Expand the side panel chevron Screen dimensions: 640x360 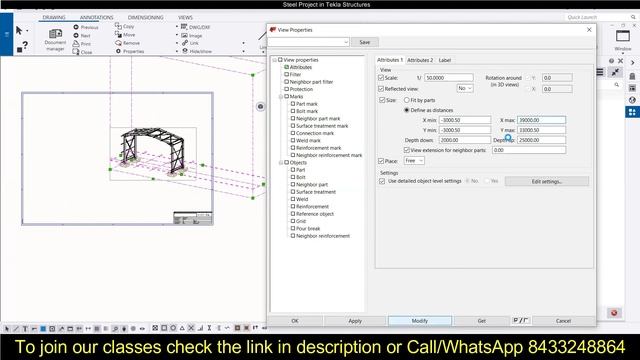(633, 62)
